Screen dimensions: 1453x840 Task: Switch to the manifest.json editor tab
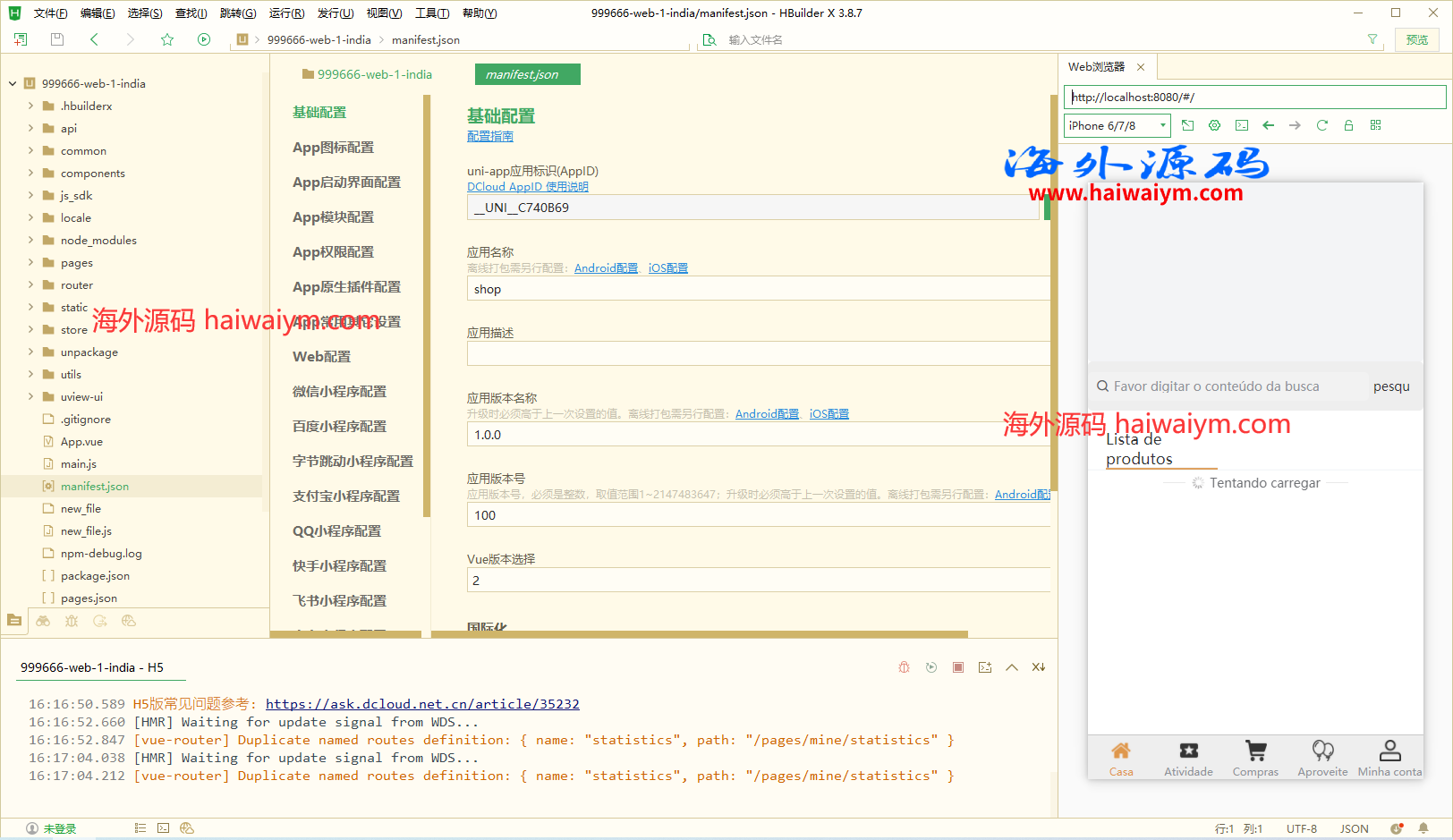[527, 74]
